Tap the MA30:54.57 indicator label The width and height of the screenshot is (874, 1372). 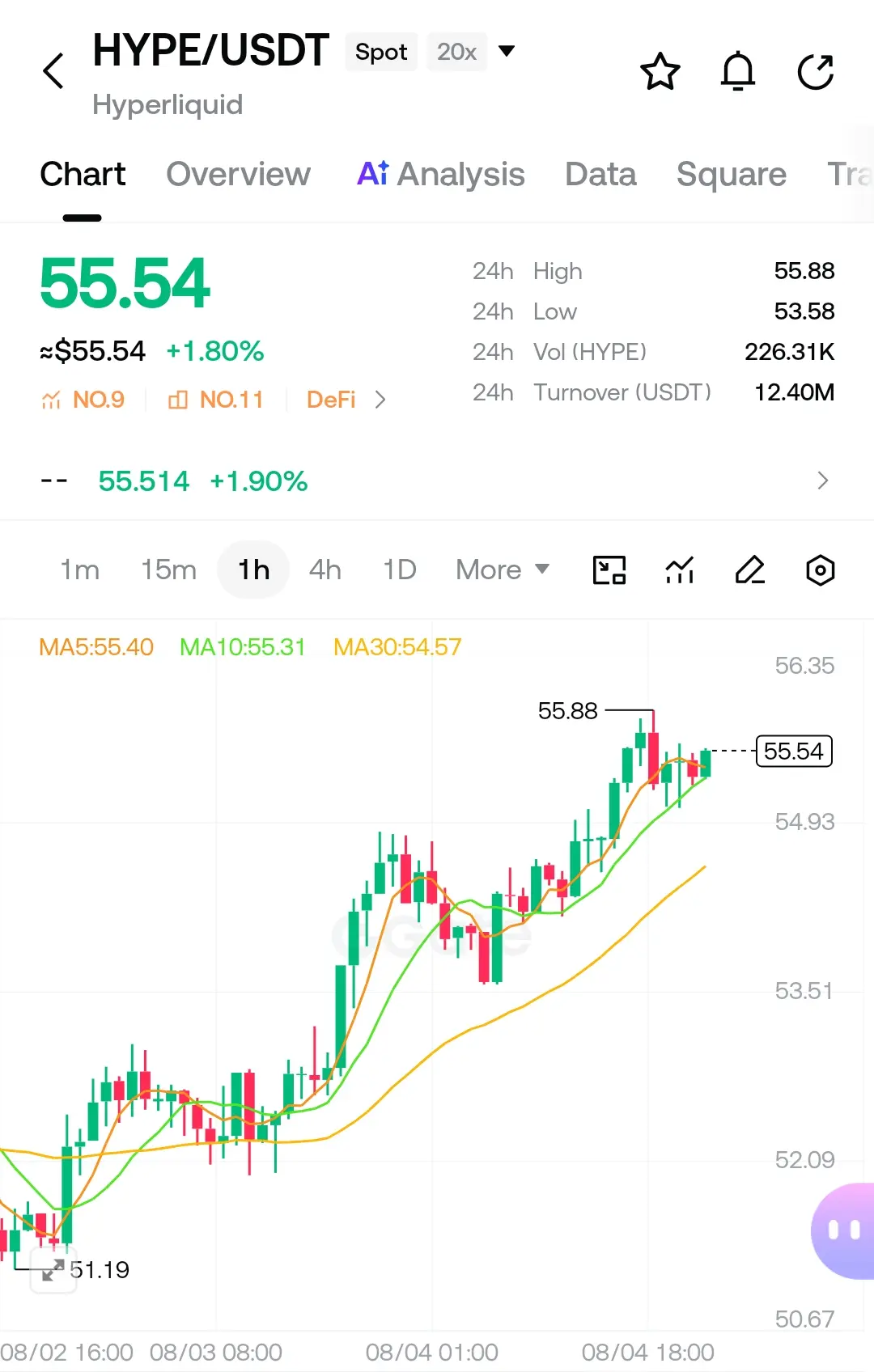[397, 647]
